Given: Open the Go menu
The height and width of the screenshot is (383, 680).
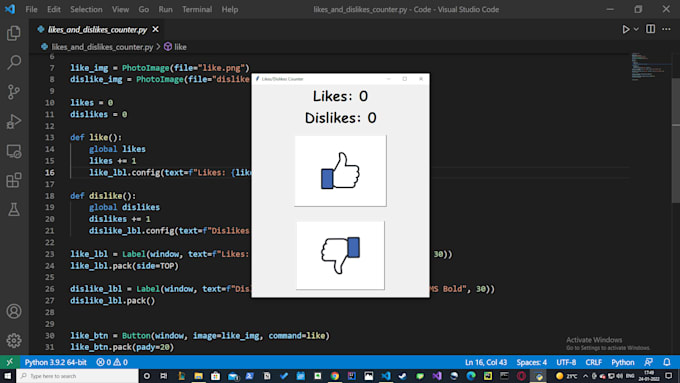Looking at the screenshot, I should [144, 9].
